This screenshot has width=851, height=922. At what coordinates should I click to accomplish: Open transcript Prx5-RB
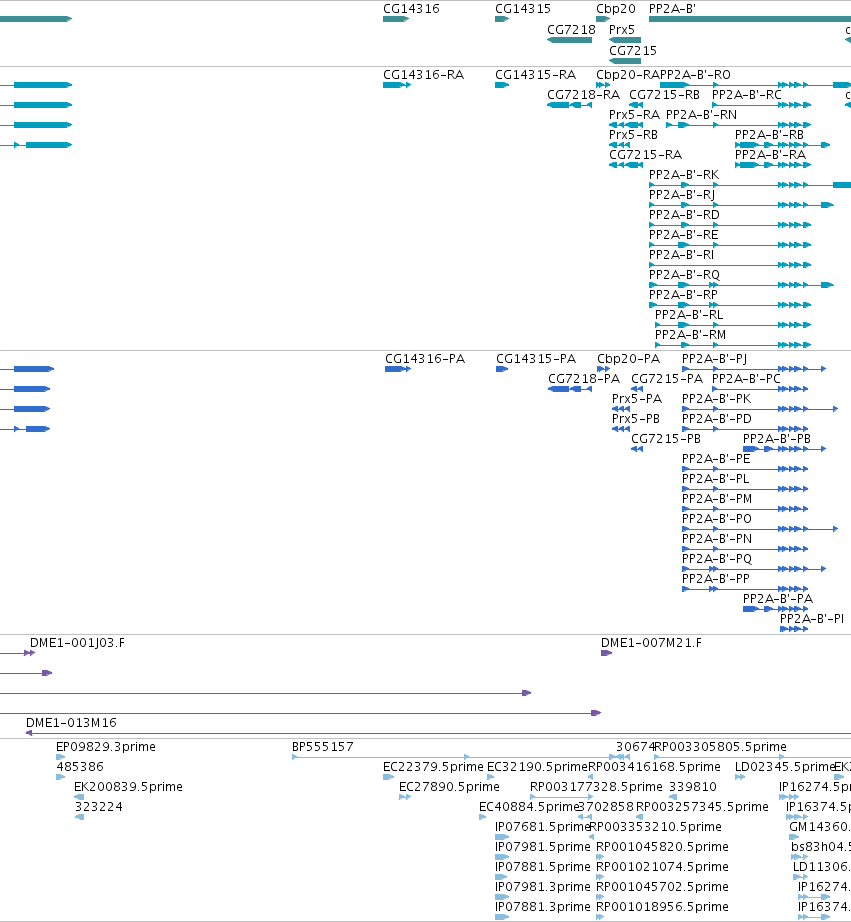point(633,135)
